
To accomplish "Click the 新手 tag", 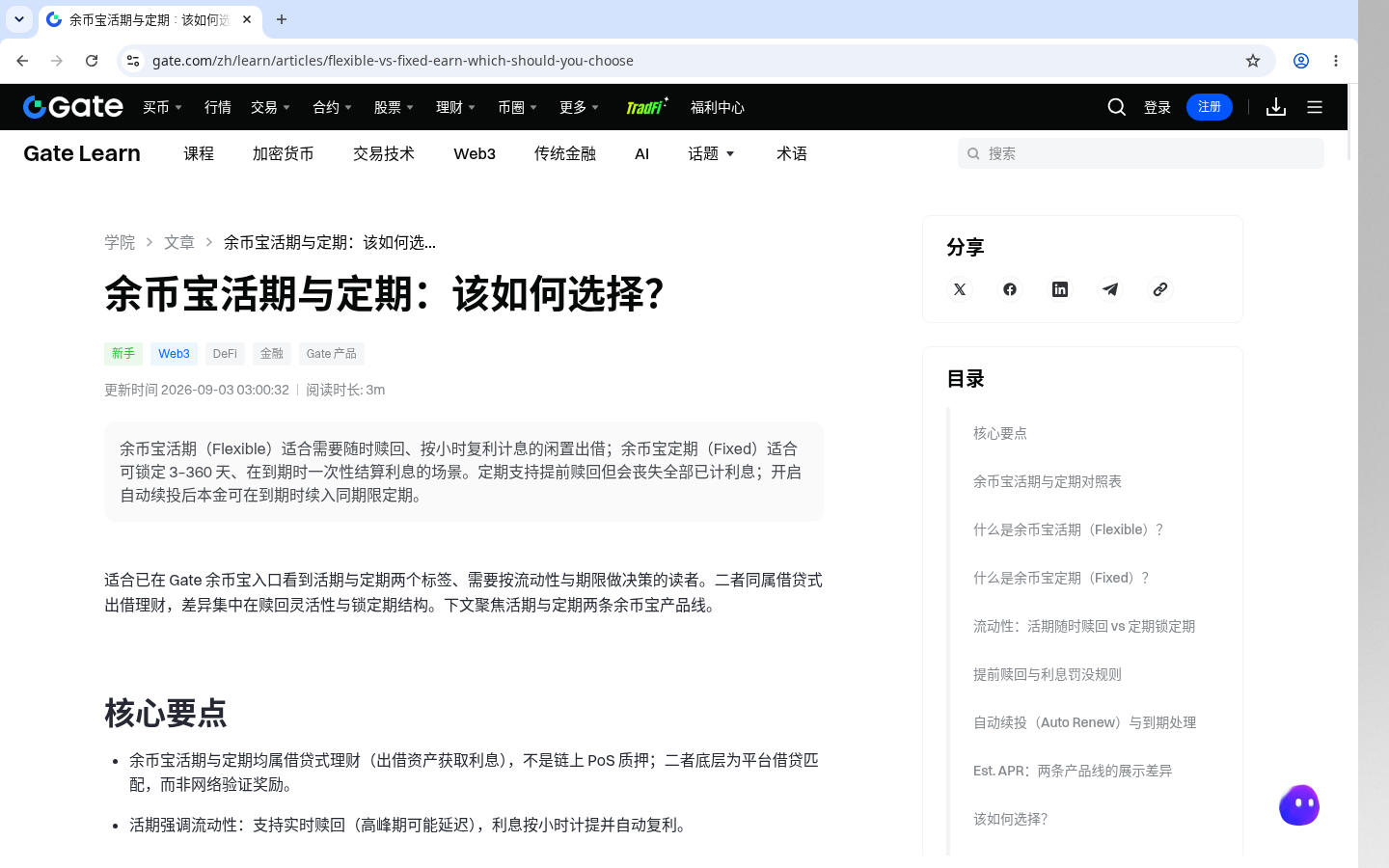I will pos(123,354).
